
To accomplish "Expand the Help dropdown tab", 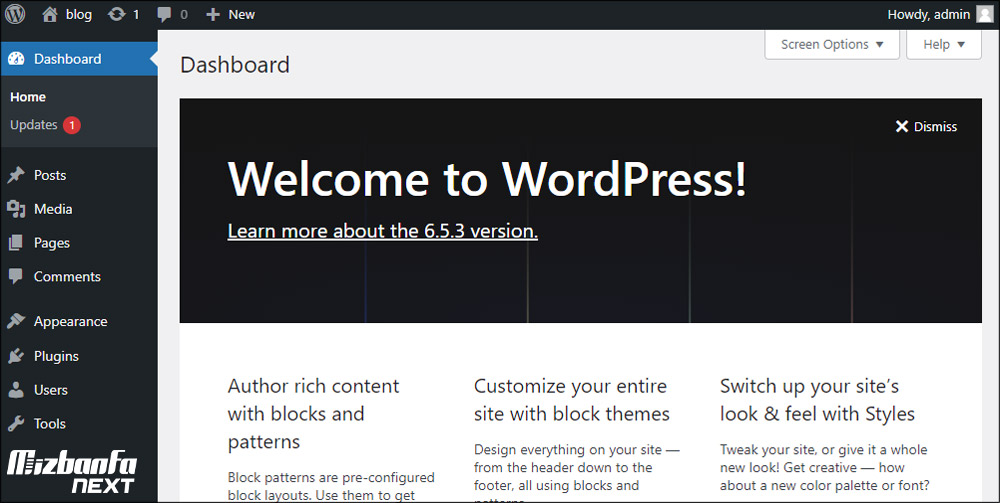I will click(x=944, y=45).
